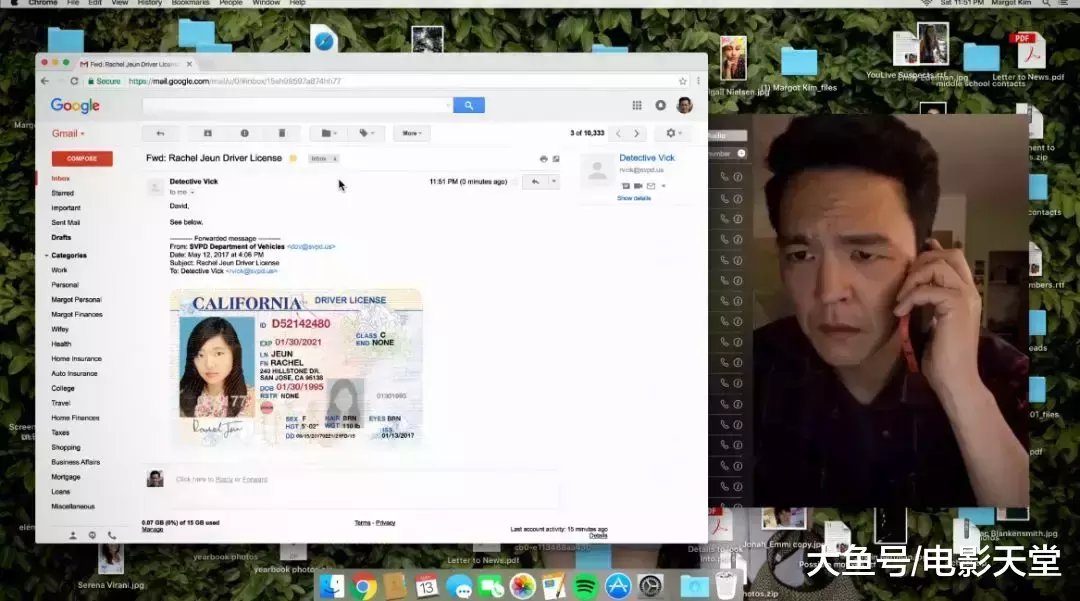
Task: Open the Privacy link in the footer
Action: [386, 523]
